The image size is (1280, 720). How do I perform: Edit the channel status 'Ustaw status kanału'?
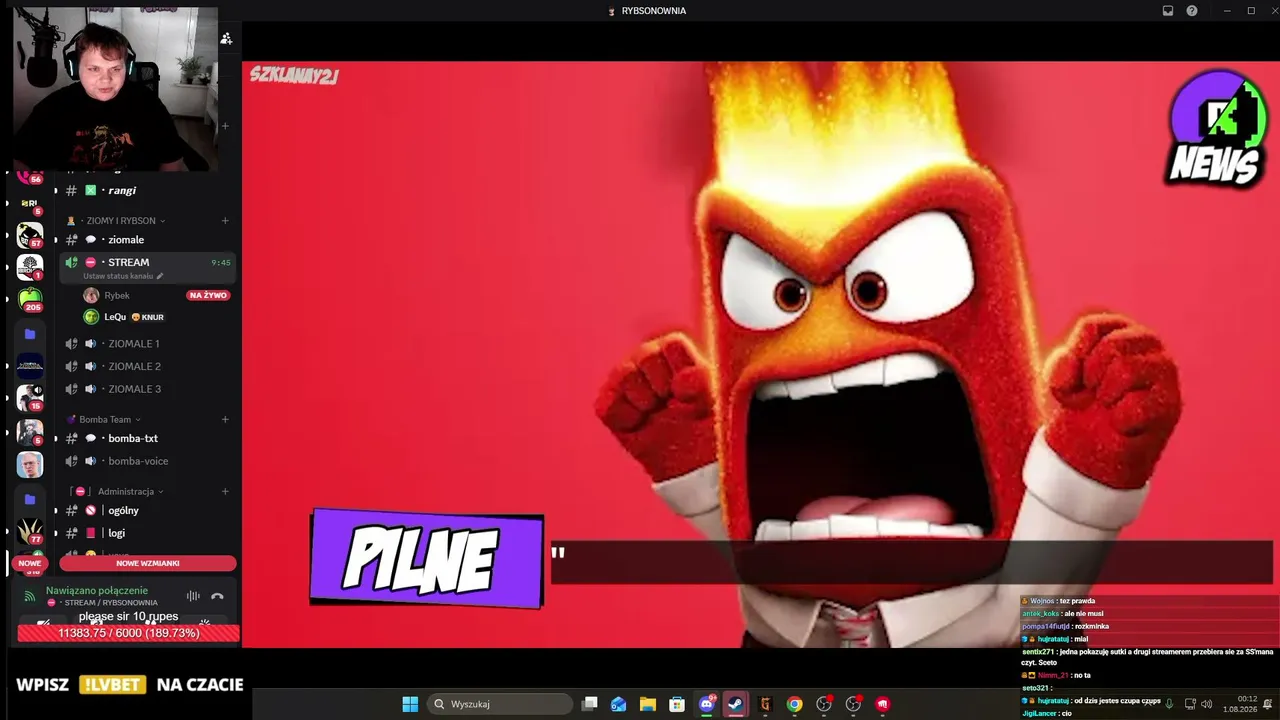click(123, 276)
